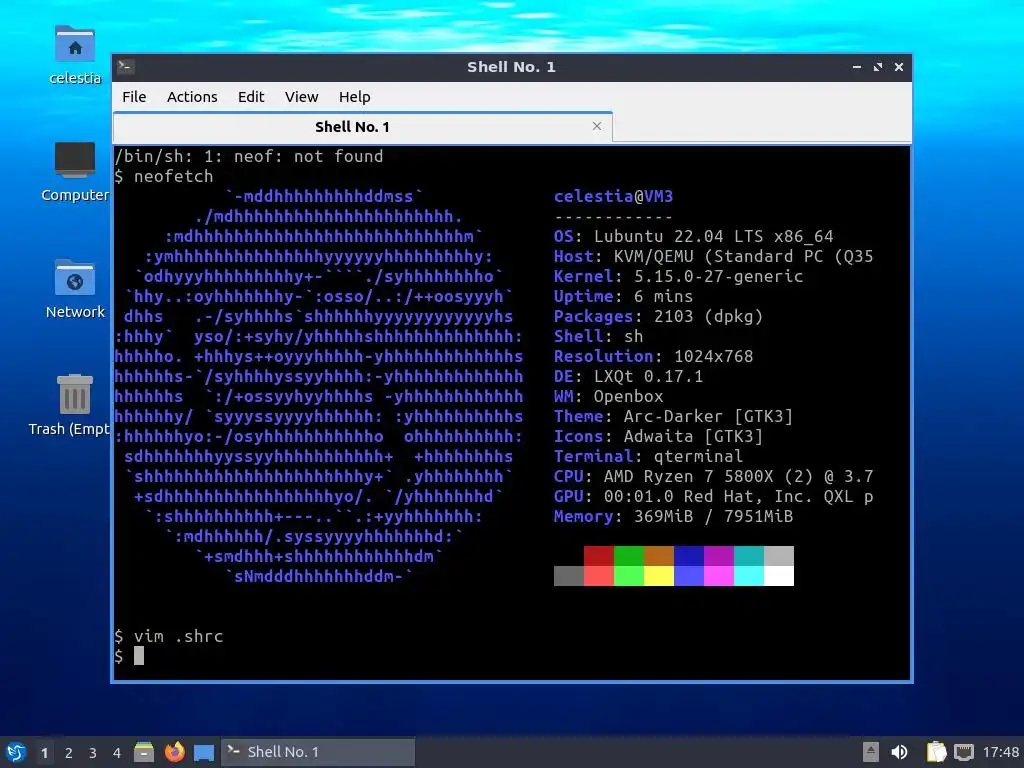1024x768 pixels.
Task: Select the Shell No. 1 tab
Action: tap(362, 127)
